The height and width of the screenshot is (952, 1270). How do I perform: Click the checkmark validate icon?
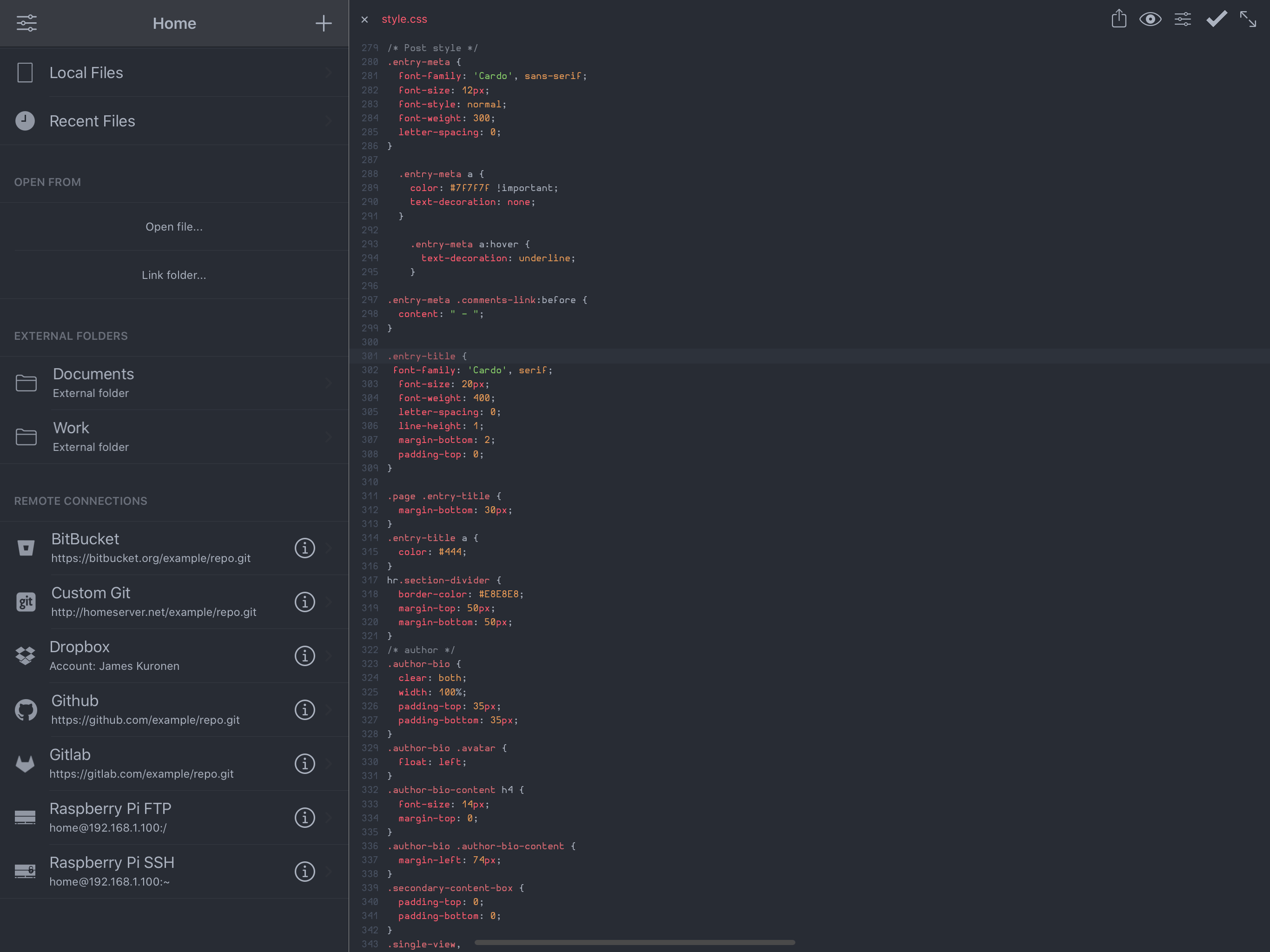point(1216,19)
